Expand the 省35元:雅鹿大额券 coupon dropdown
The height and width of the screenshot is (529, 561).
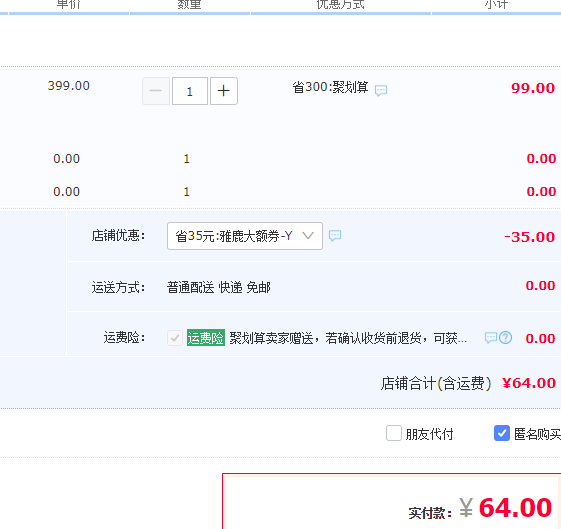tap(245, 236)
